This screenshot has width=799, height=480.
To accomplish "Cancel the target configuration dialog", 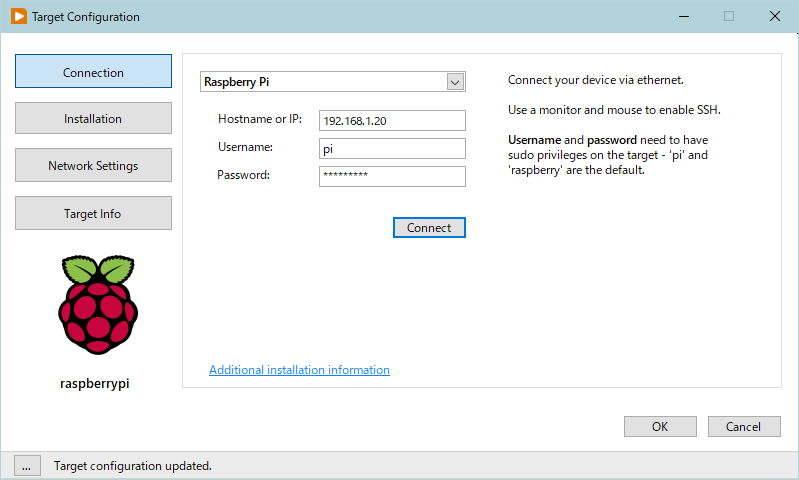I will click(743, 426).
